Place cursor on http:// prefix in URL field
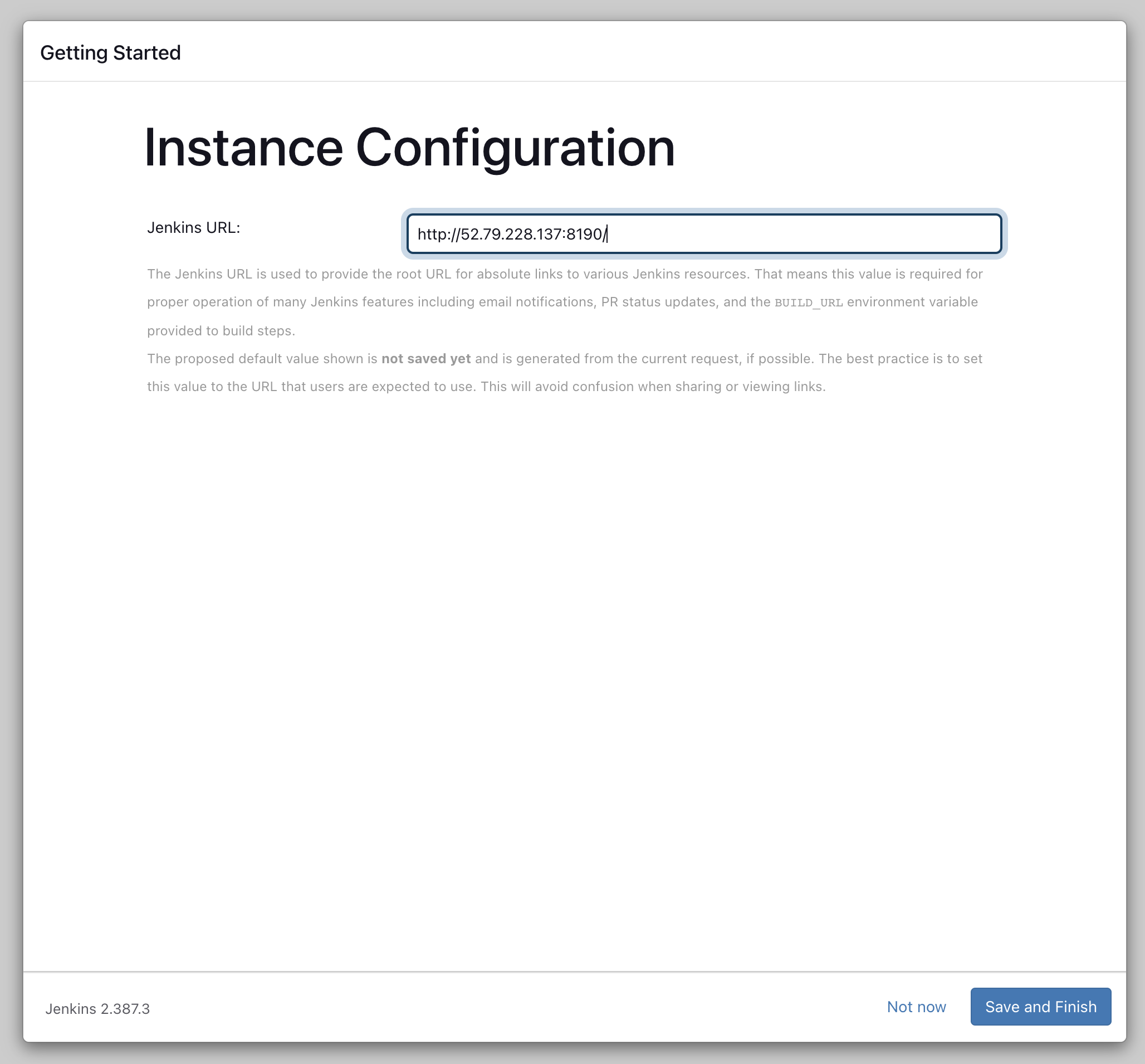Viewport: 1145px width, 1064px height. pyautogui.click(x=438, y=235)
